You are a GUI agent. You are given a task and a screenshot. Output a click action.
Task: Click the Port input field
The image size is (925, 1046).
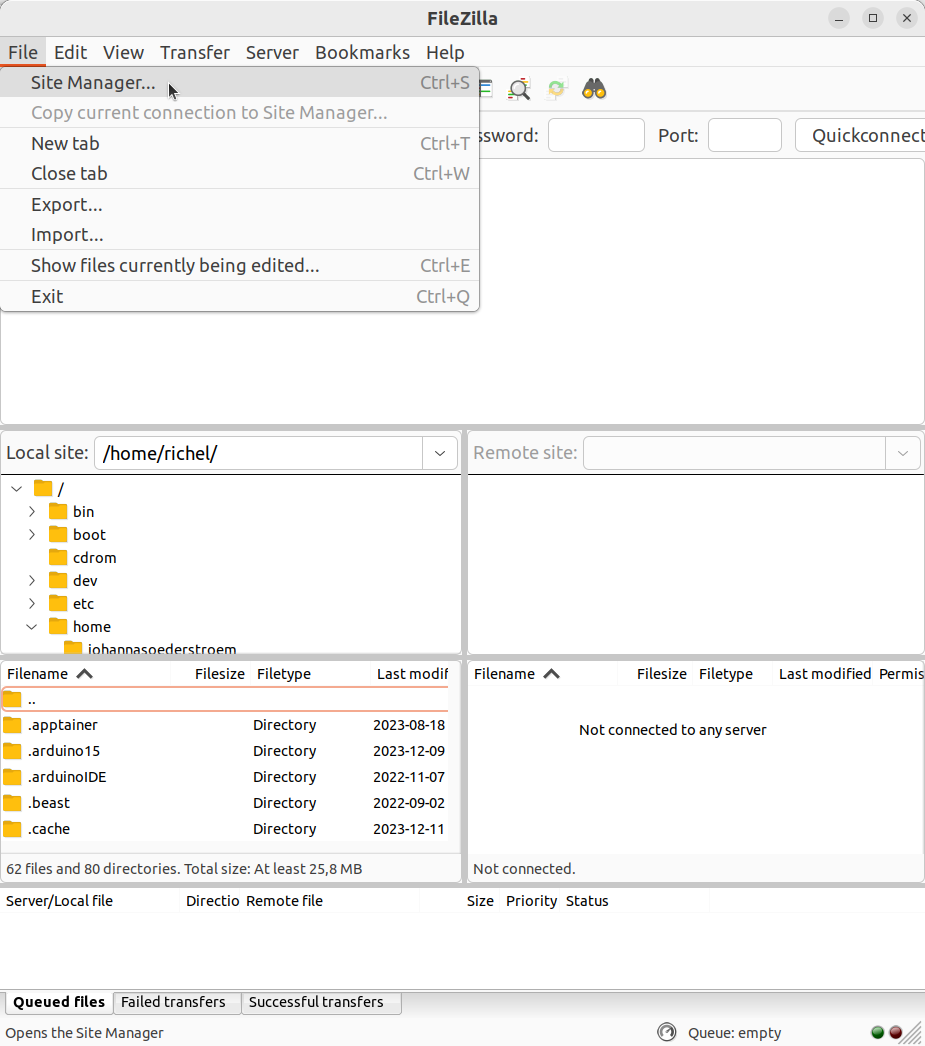744,135
